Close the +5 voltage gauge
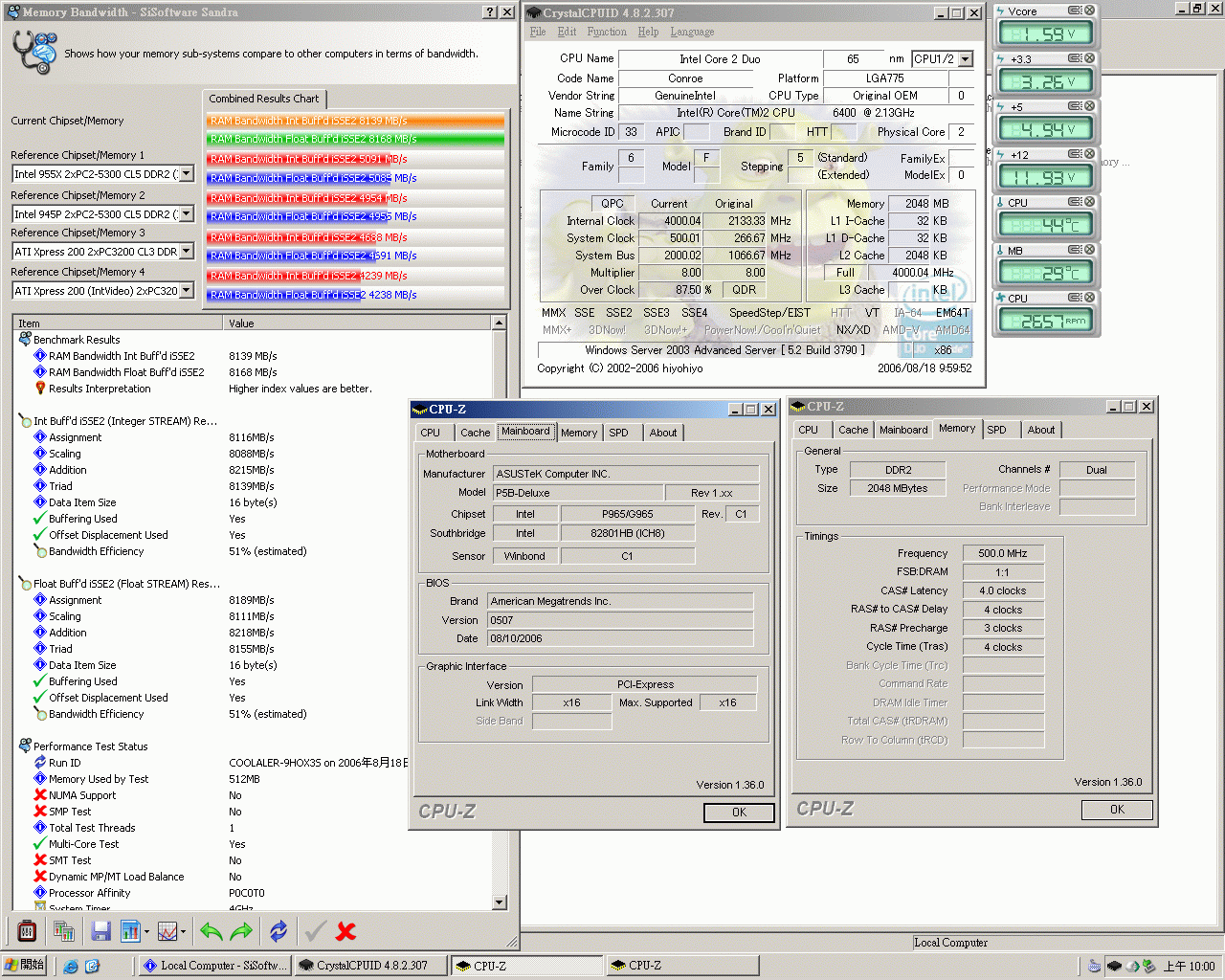Viewport: 1225px width, 980px height. coord(1089,106)
